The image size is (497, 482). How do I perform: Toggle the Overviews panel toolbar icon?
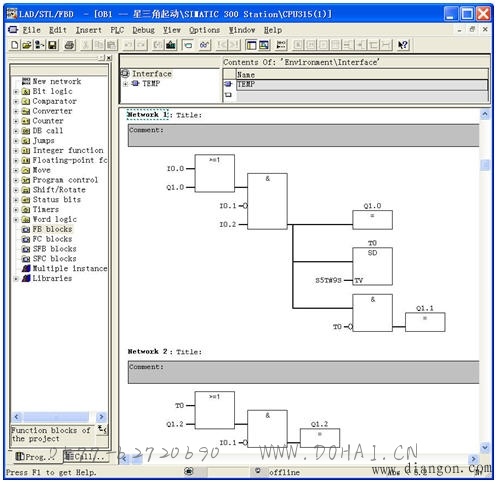(251, 45)
